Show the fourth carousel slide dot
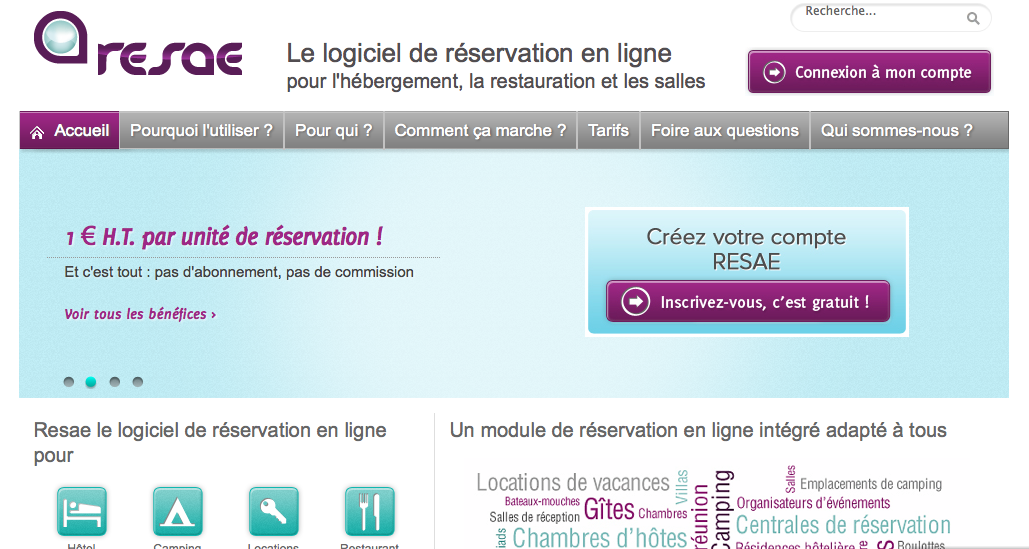Image resolution: width=1029 pixels, height=549 pixels. 138,382
